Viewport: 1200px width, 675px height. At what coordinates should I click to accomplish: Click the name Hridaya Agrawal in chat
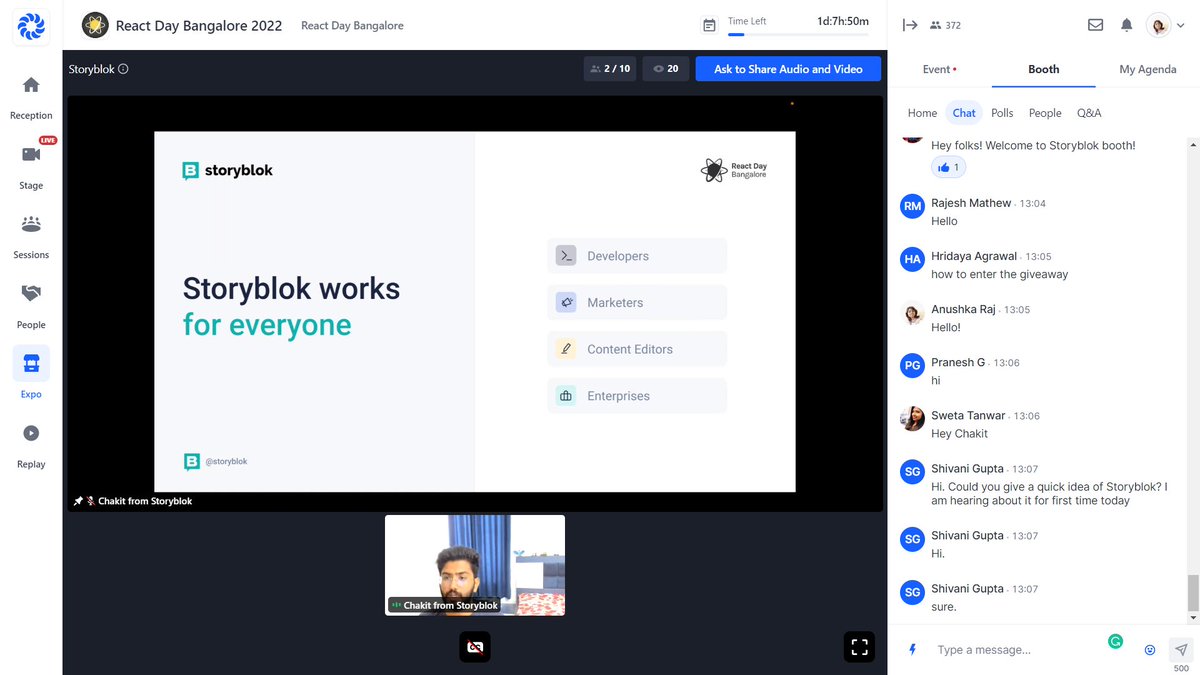click(x=974, y=256)
